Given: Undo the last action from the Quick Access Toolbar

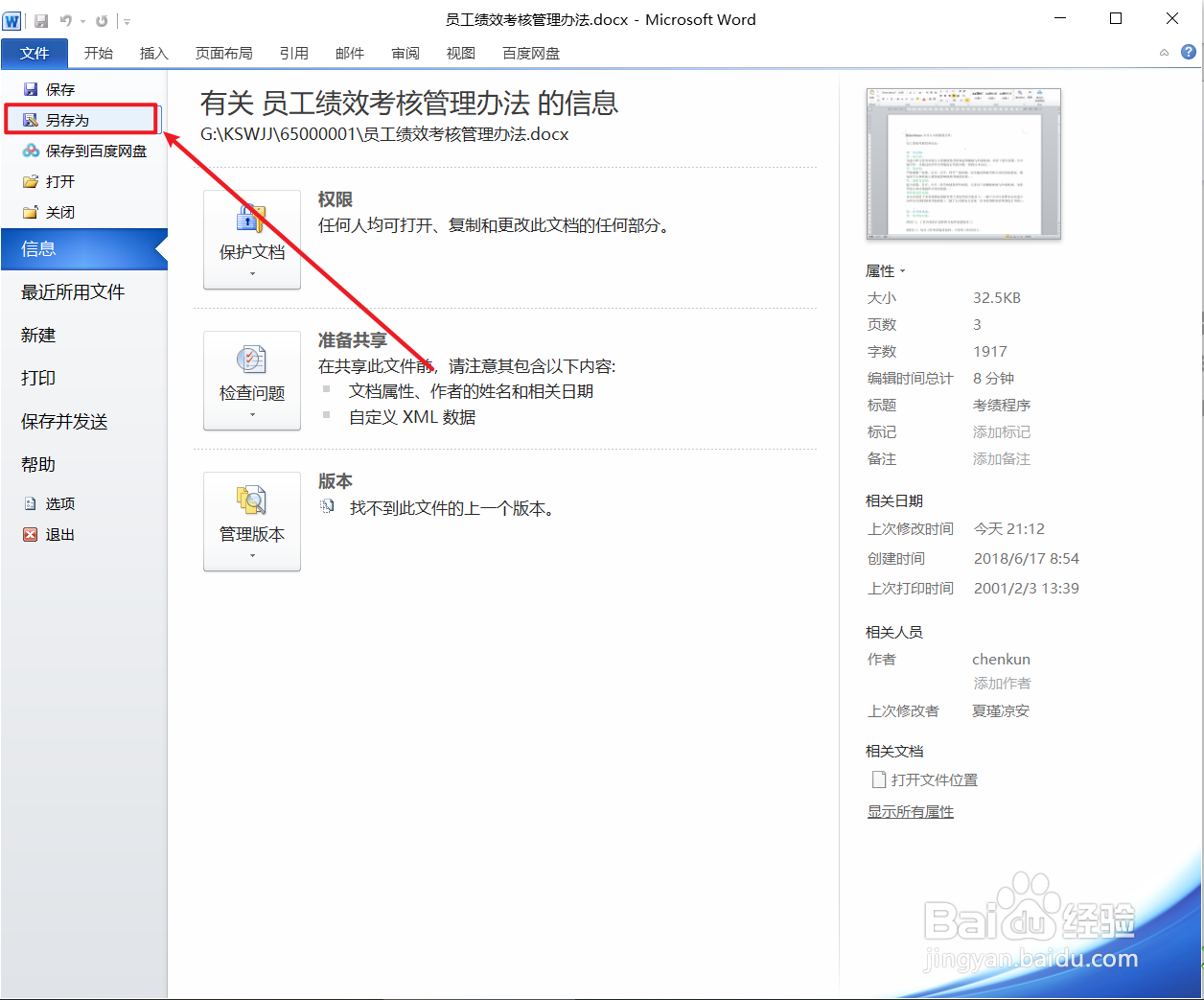Looking at the screenshot, I should (x=64, y=19).
